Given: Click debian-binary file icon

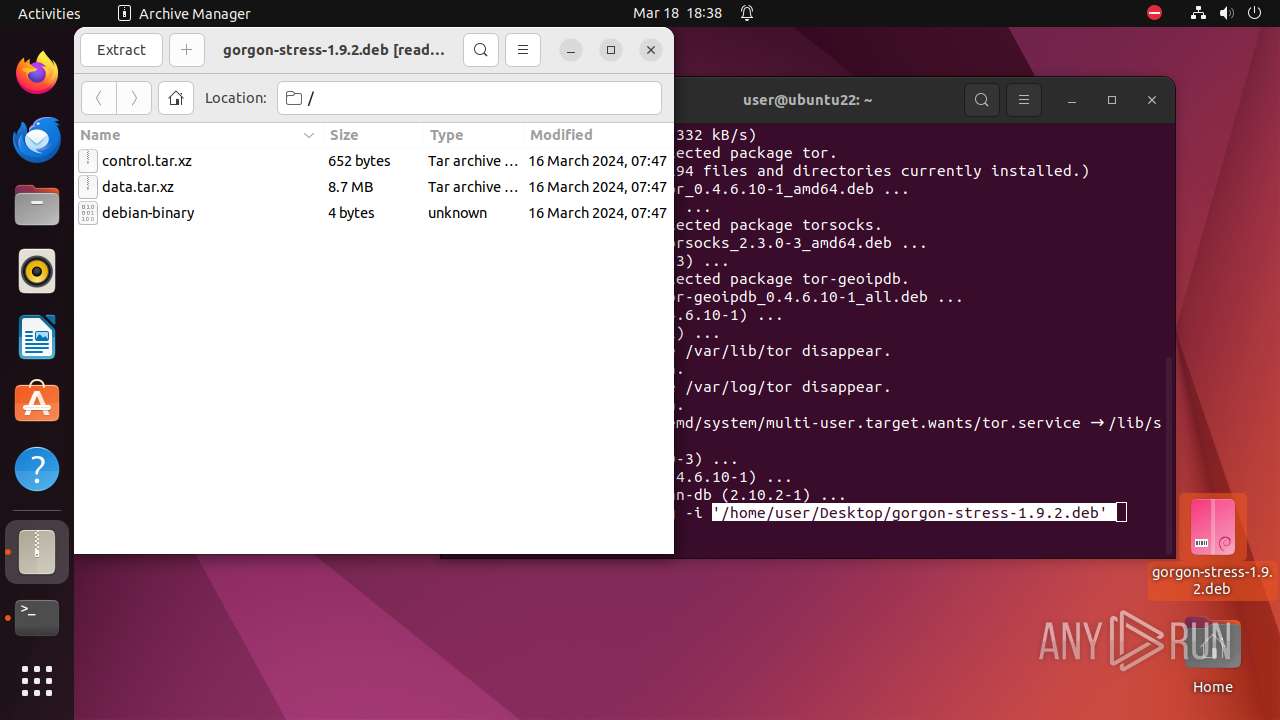Looking at the screenshot, I should (88, 213).
